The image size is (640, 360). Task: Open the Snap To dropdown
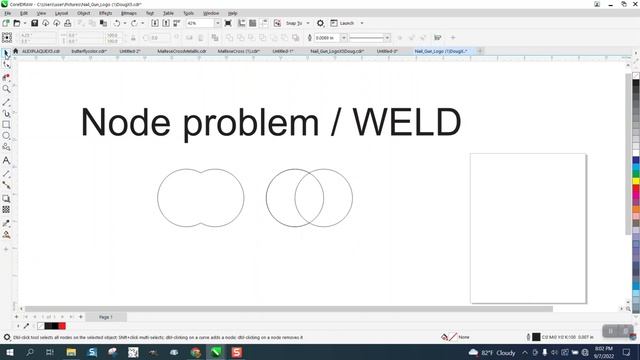(308, 23)
